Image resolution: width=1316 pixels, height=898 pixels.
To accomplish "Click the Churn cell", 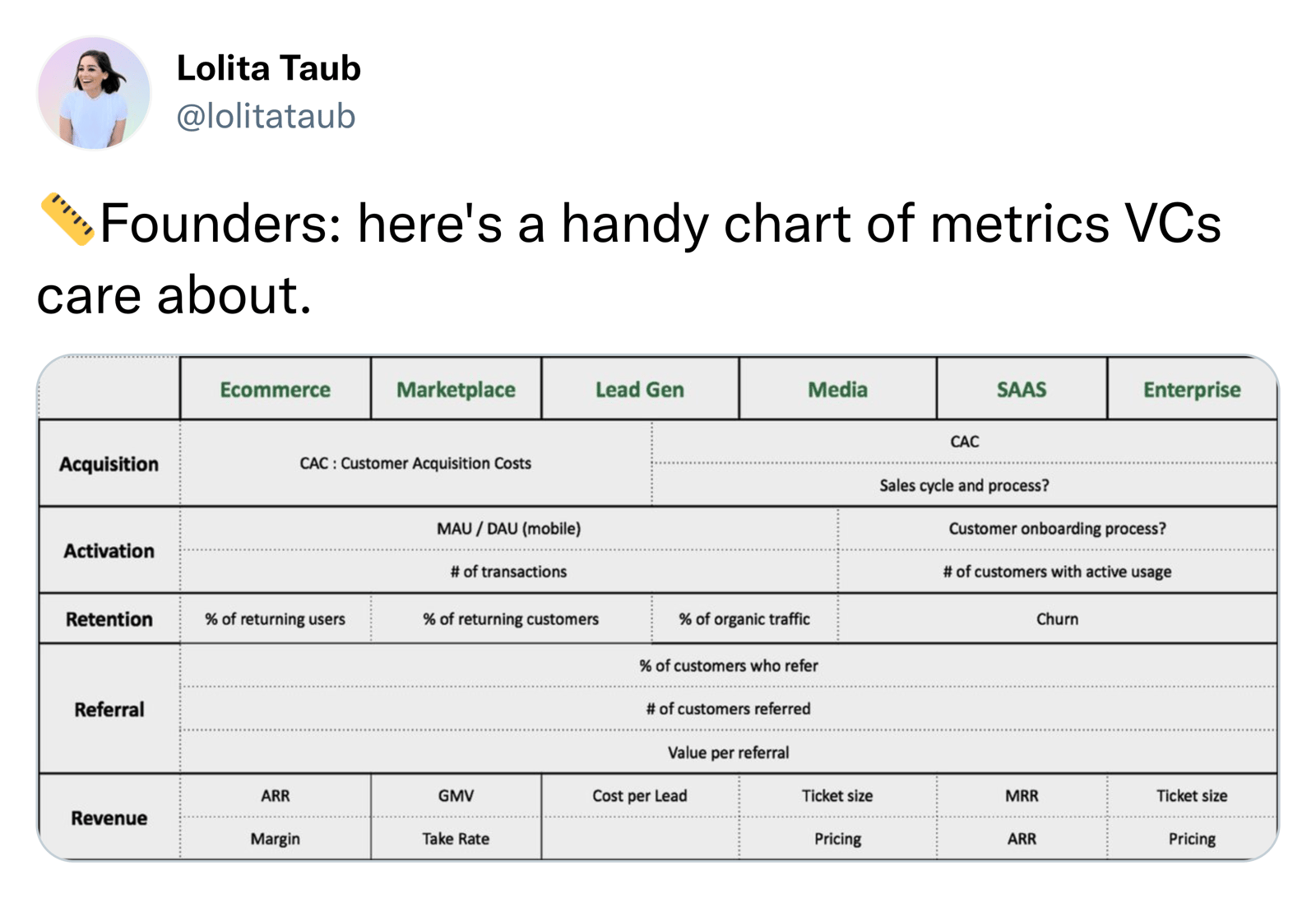I will (1057, 619).
